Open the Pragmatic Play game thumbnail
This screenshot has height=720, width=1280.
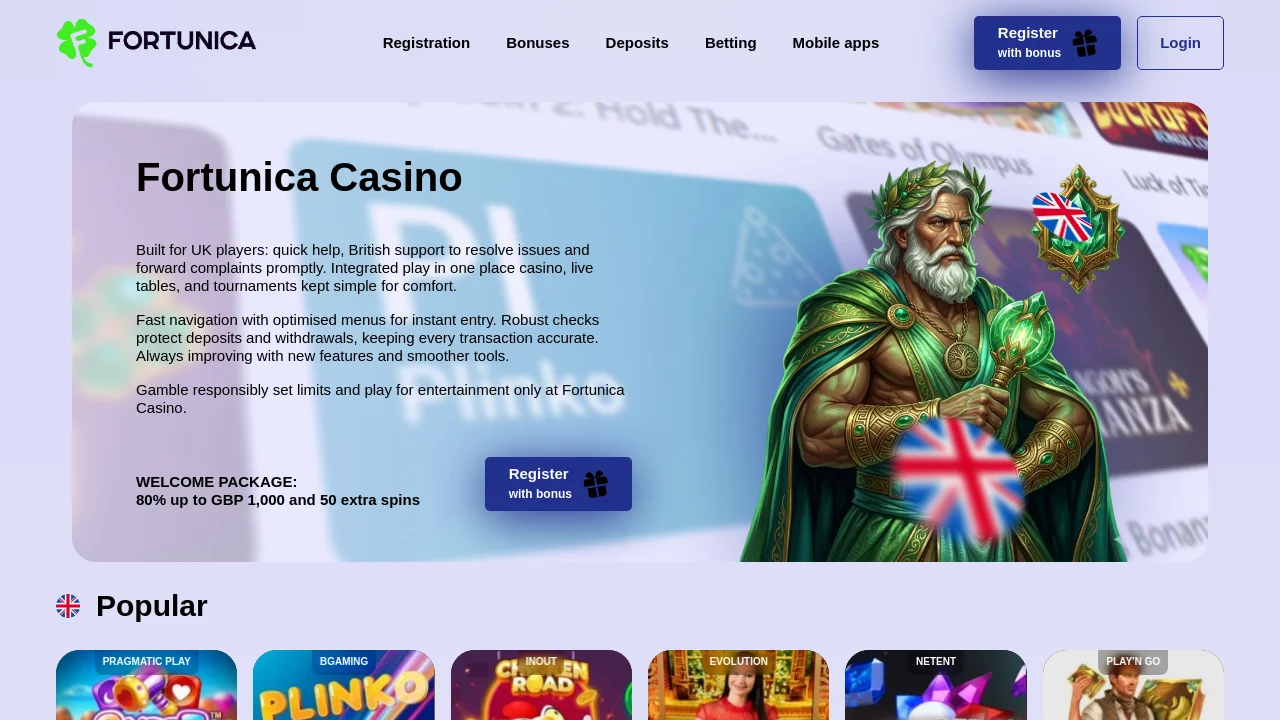tap(147, 685)
